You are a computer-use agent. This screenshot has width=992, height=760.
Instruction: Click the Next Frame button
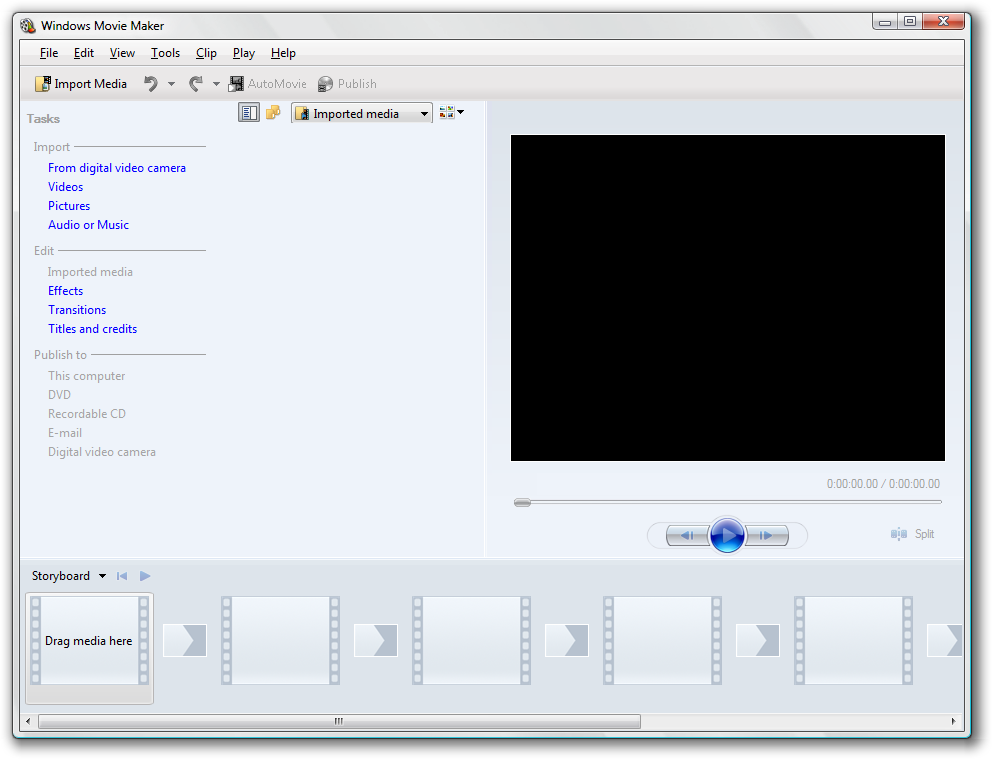pyautogui.click(x=767, y=536)
